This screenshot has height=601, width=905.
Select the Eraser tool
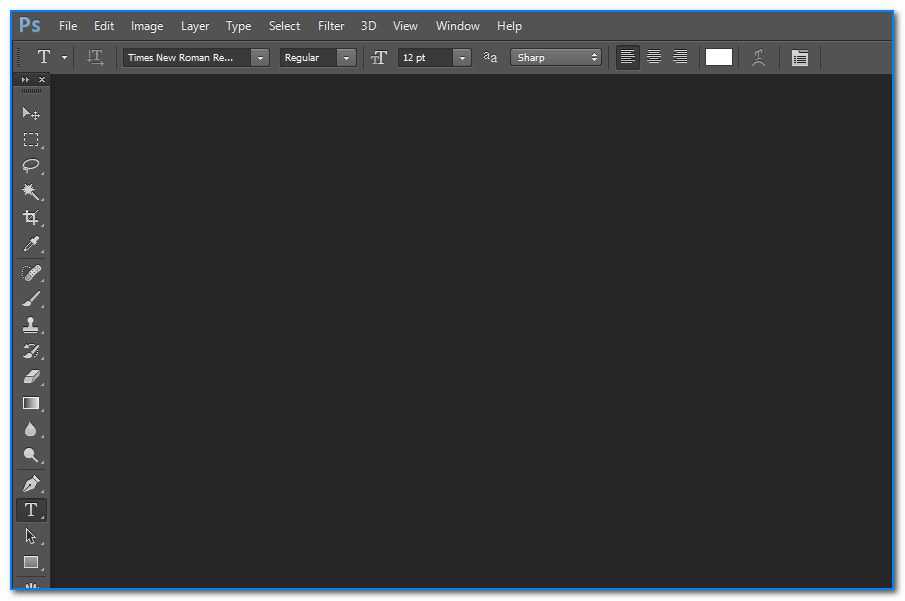click(x=31, y=377)
